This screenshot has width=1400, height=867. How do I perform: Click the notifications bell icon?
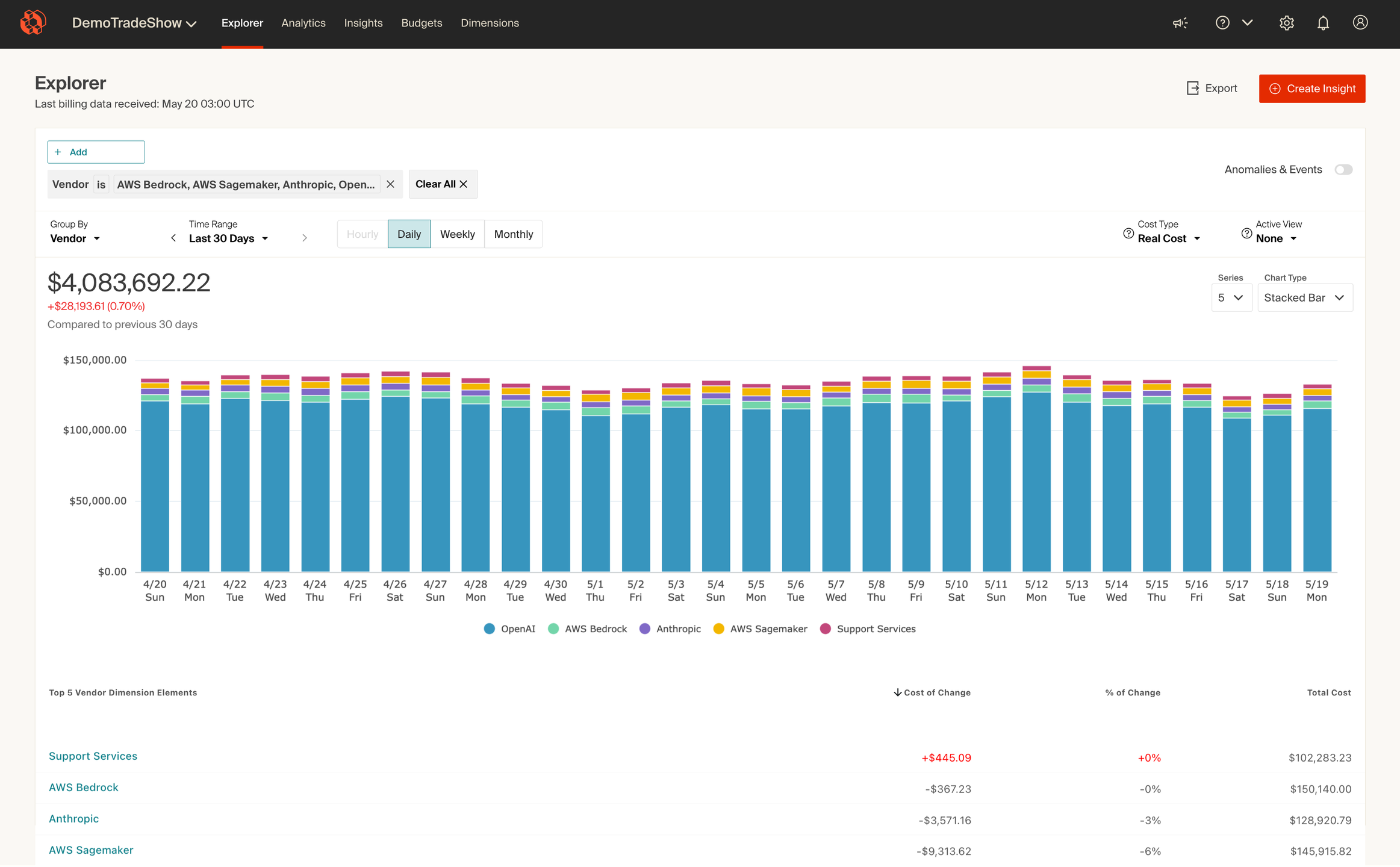1323,23
